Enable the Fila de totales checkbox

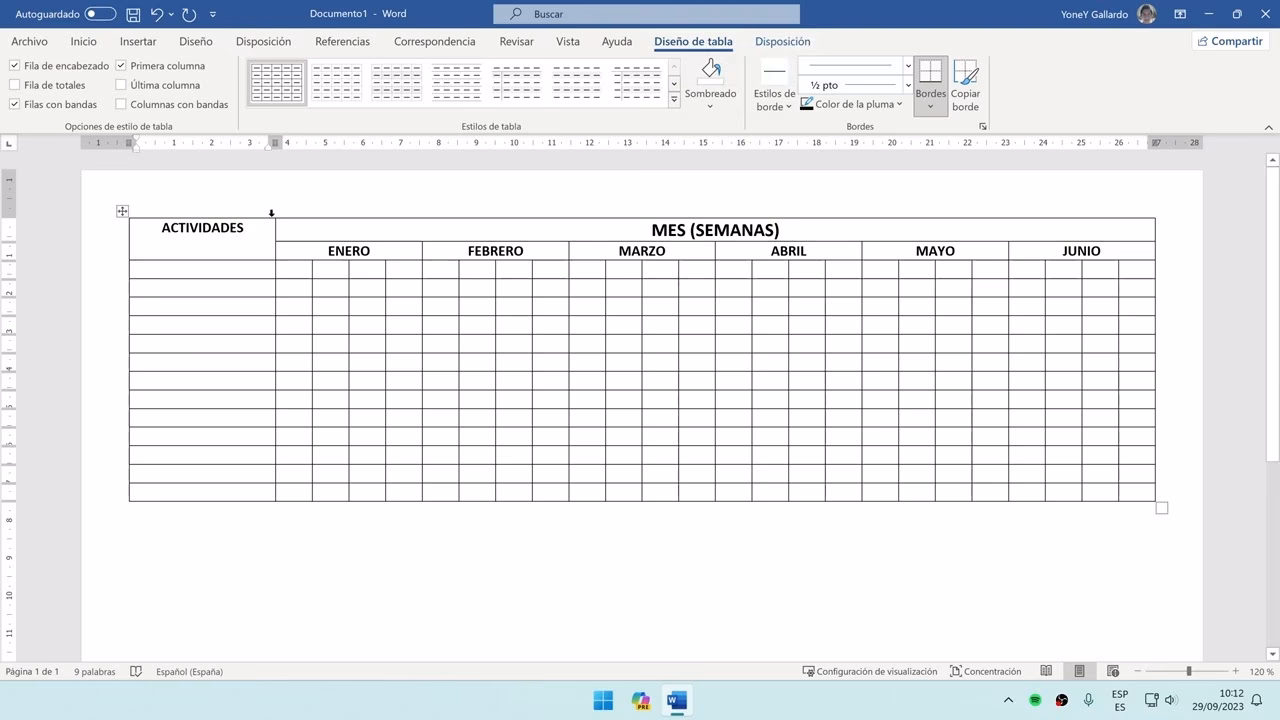coord(15,85)
